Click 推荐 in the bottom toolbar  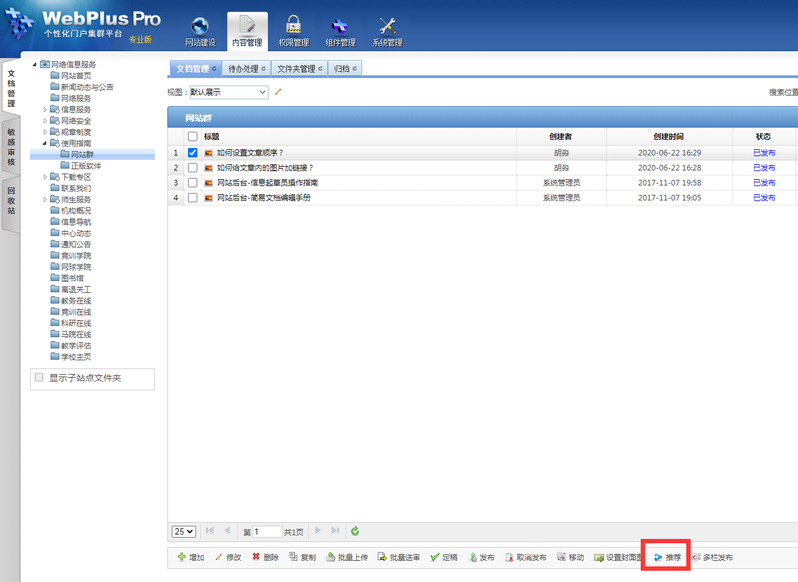click(x=667, y=557)
